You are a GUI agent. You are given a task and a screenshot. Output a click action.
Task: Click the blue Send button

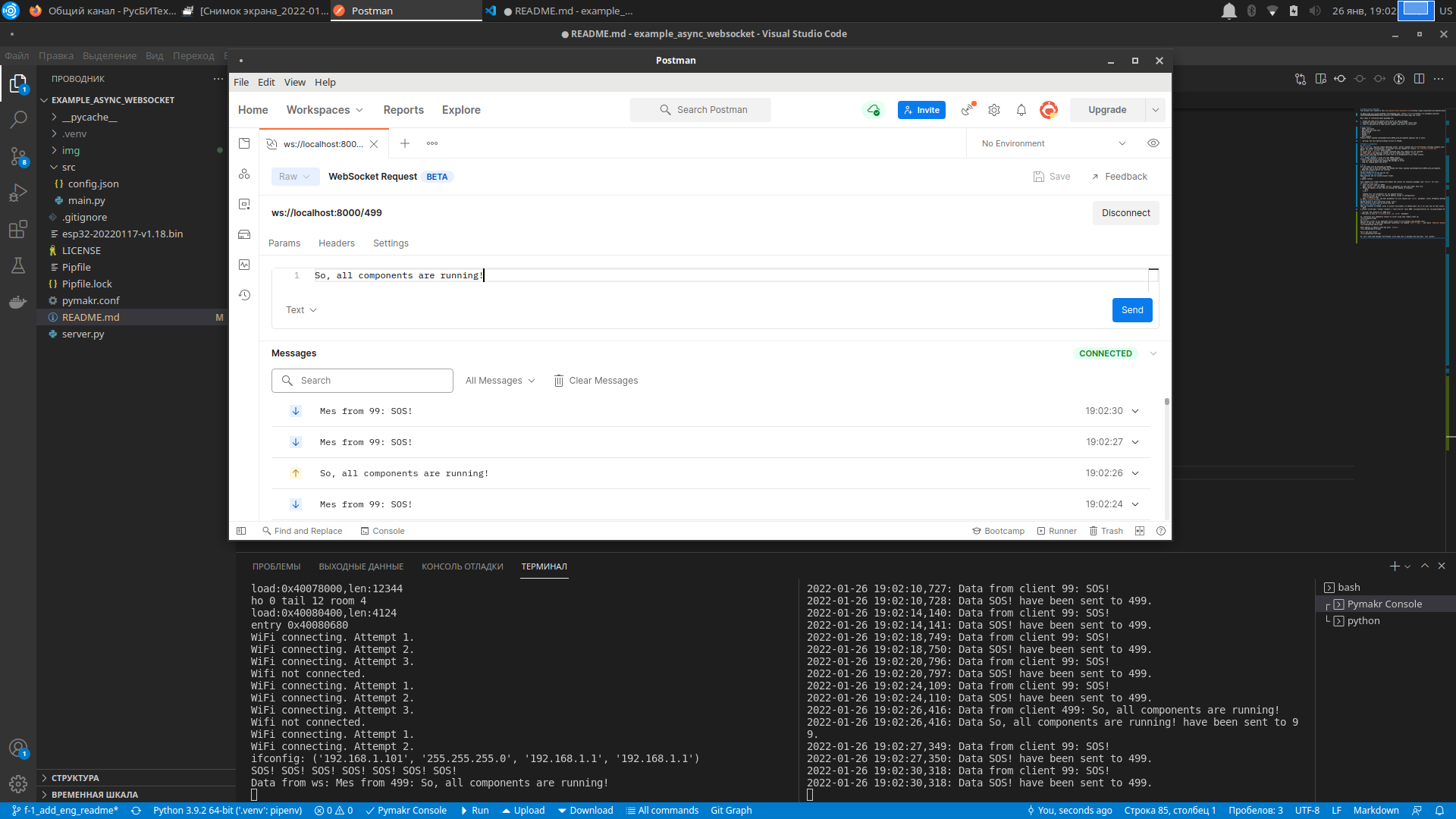pyautogui.click(x=1131, y=310)
